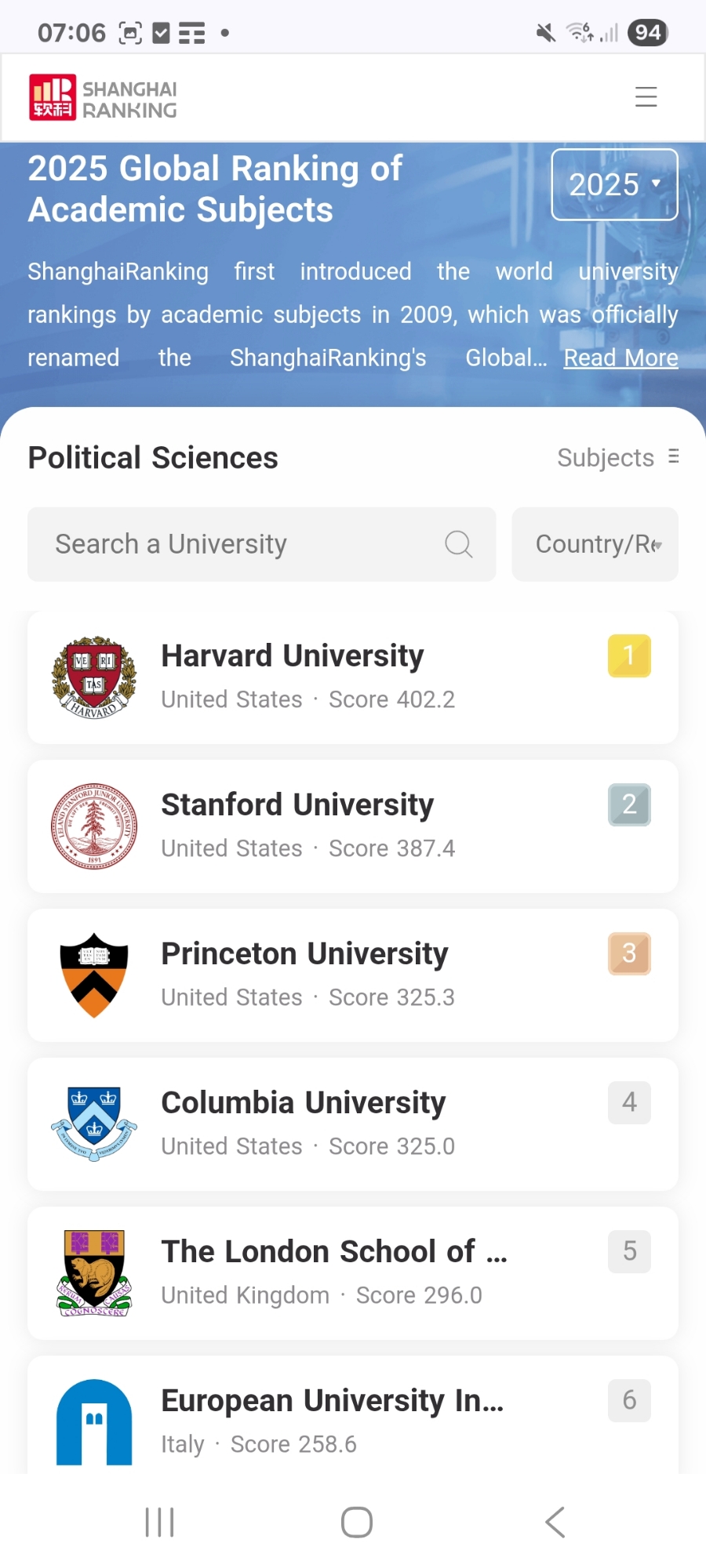Tap the Princeton University shield
This screenshot has width=706, height=1568.
click(x=94, y=975)
